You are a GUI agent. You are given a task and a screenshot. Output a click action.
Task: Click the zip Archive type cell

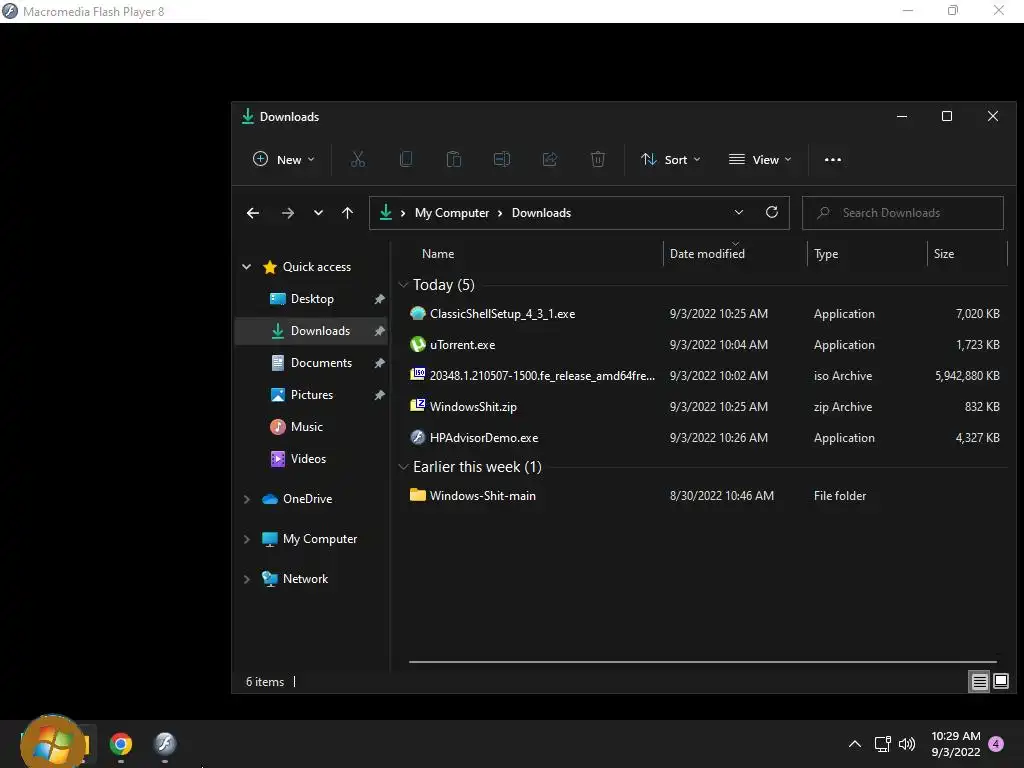pyautogui.click(x=842, y=407)
